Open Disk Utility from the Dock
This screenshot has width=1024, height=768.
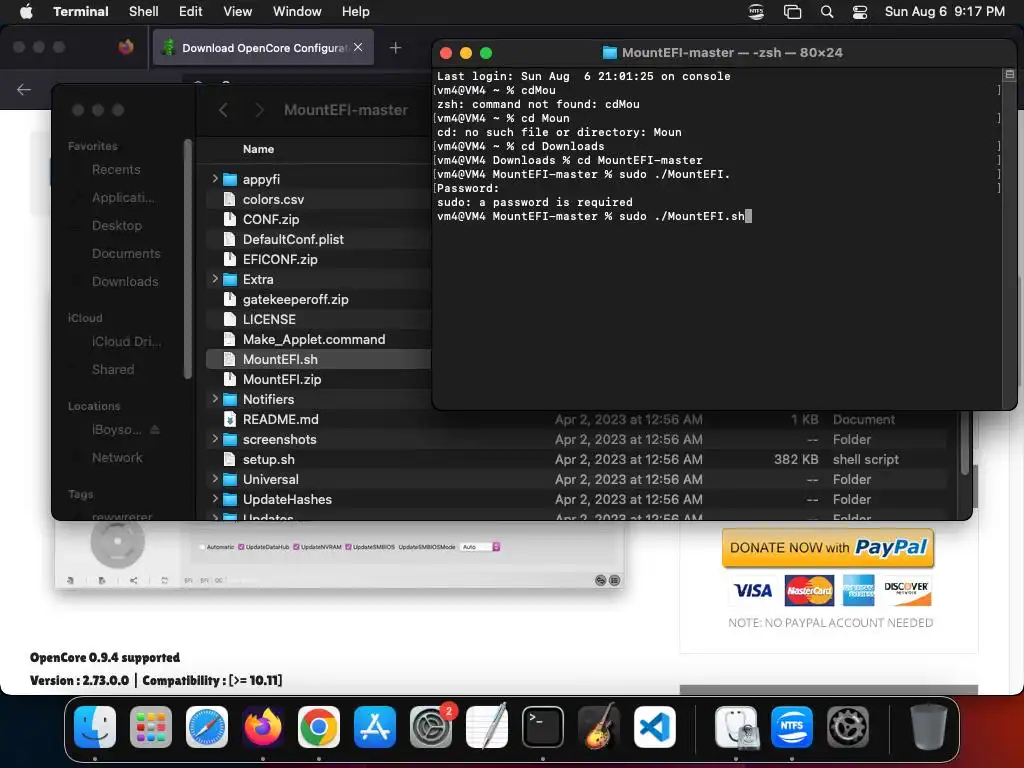[736, 727]
